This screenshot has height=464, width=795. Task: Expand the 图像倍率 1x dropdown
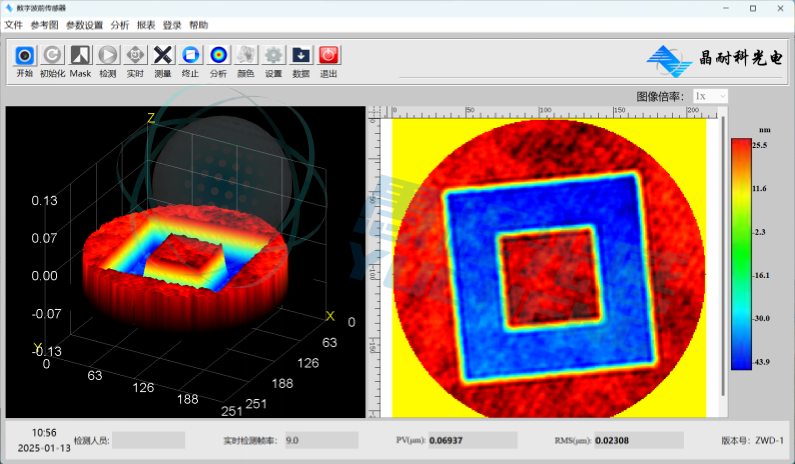[x=709, y=96]
